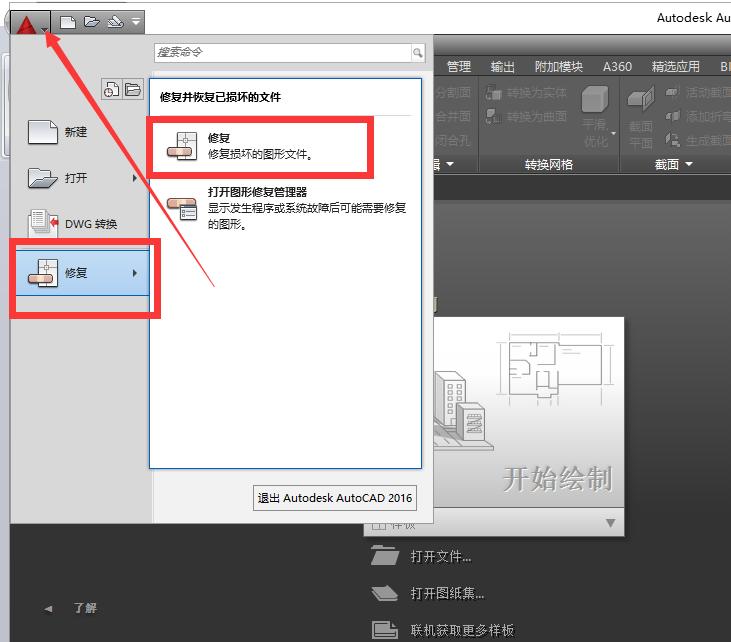Click the 联机获取更多样板 template icon
Viewport: 731px width, 642px height.
pos(385,629)
